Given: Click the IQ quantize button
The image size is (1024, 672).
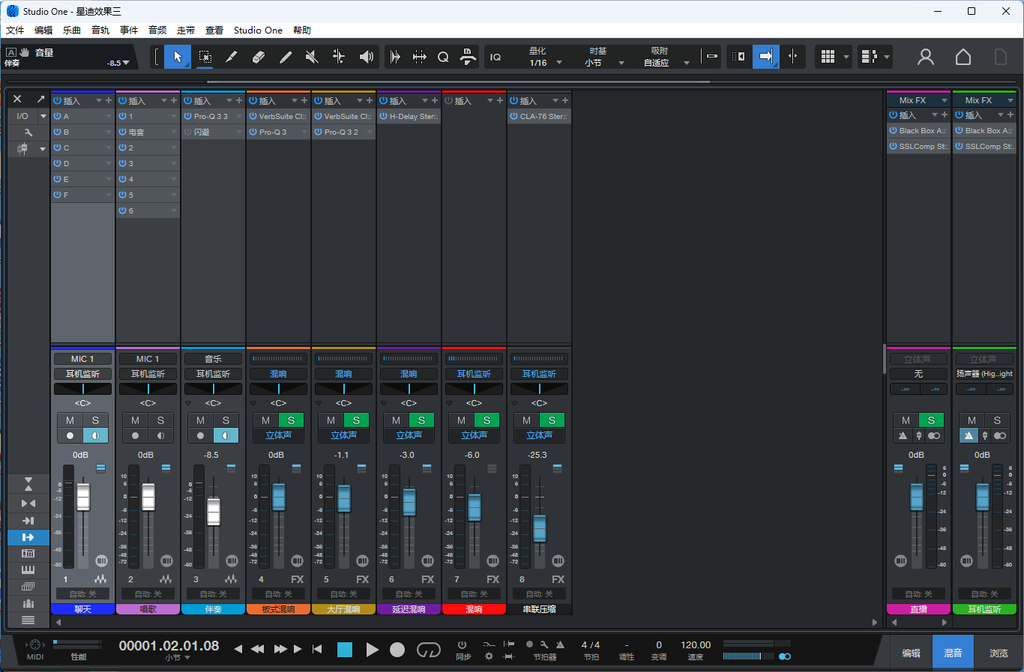Looking at the screenshot, I should (x=496, y=57).
